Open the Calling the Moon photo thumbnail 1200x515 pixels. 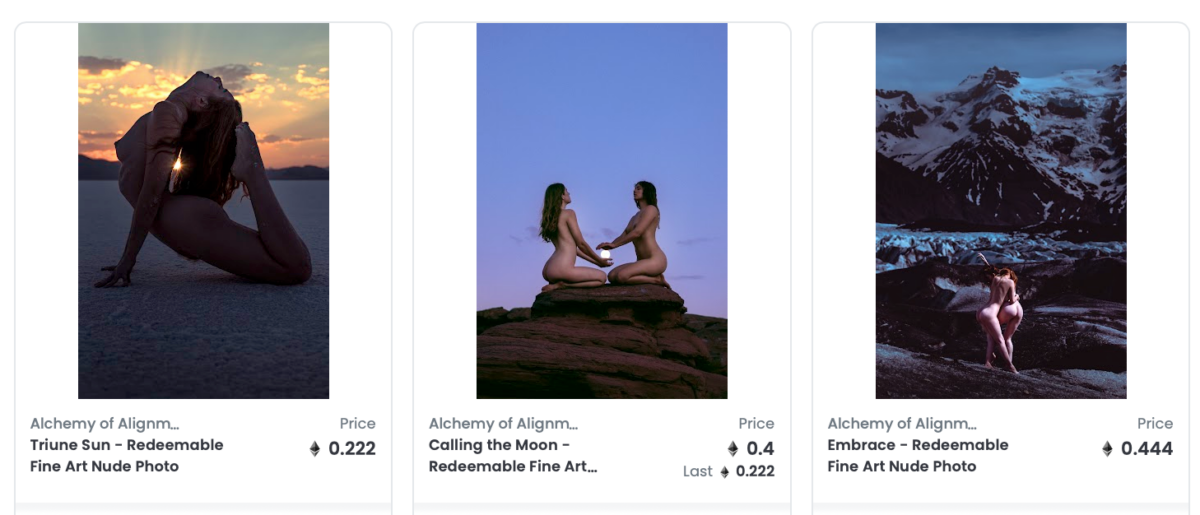(x=602, y=211)
